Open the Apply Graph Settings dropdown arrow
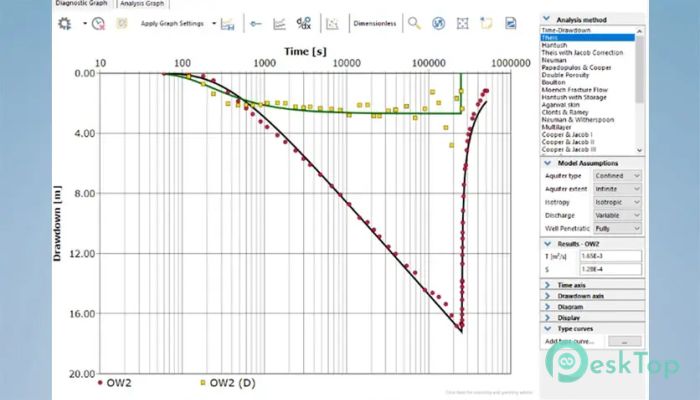The width and height of the screenshot is (700, 400). (214, 24)
